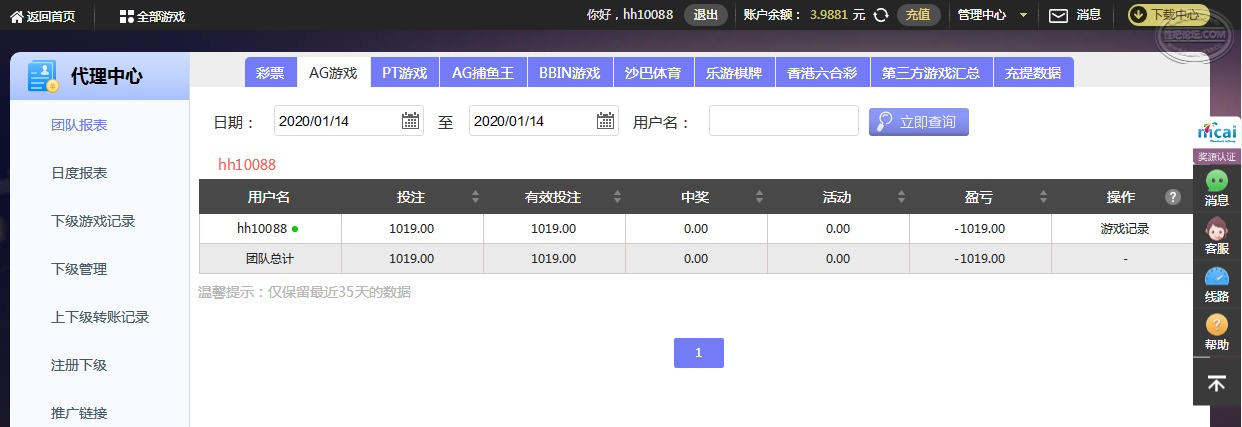Select 下级游戏记录 in sidebar
This screenshot has width=1242, height=427.
coord(93,221)
